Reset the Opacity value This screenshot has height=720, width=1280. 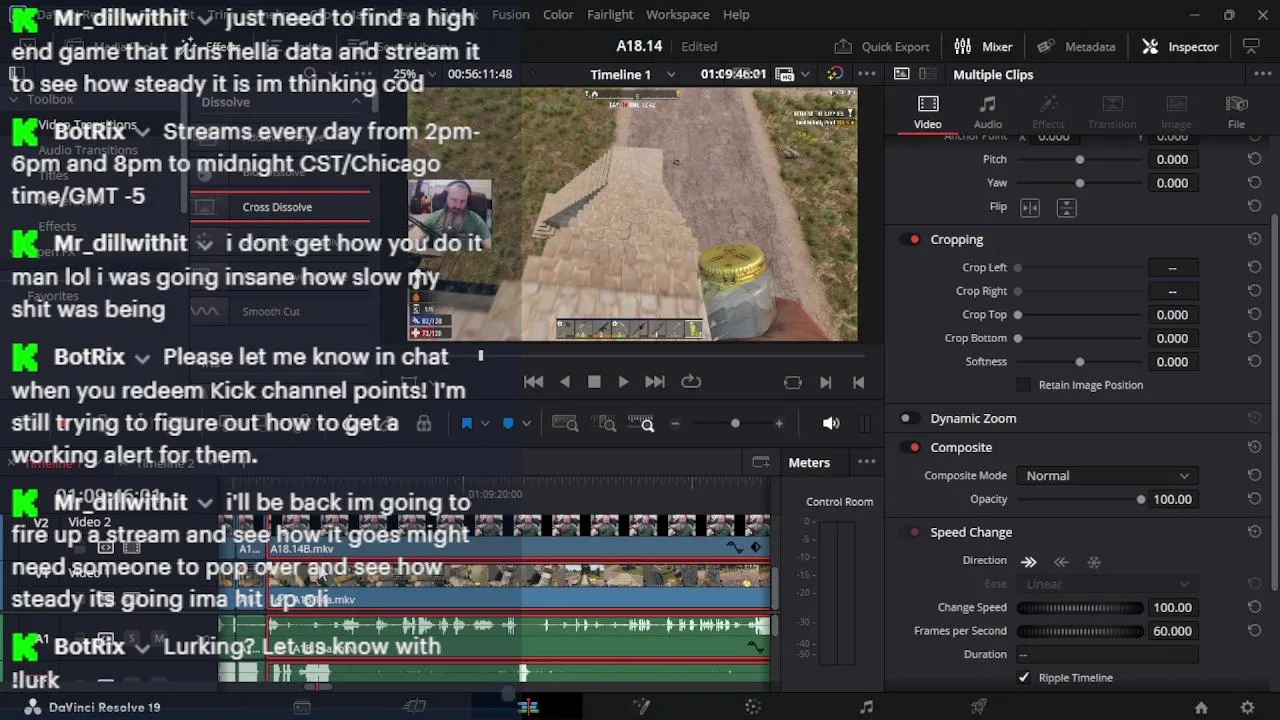click(x=1254, y=499)
